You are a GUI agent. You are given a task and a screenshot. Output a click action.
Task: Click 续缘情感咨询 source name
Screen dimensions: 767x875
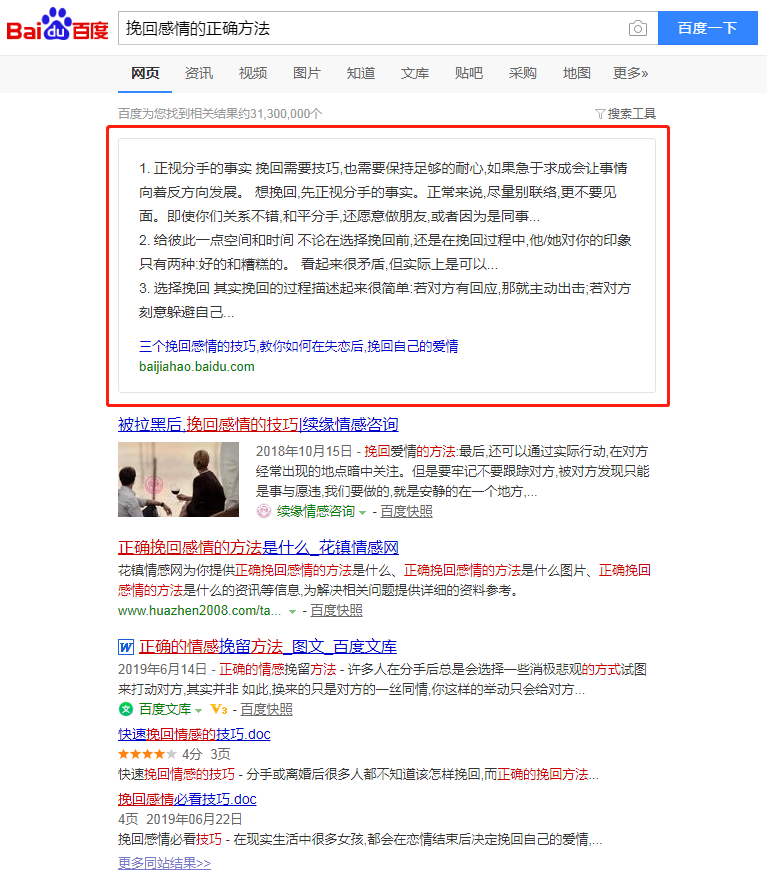tap(315, 511)
